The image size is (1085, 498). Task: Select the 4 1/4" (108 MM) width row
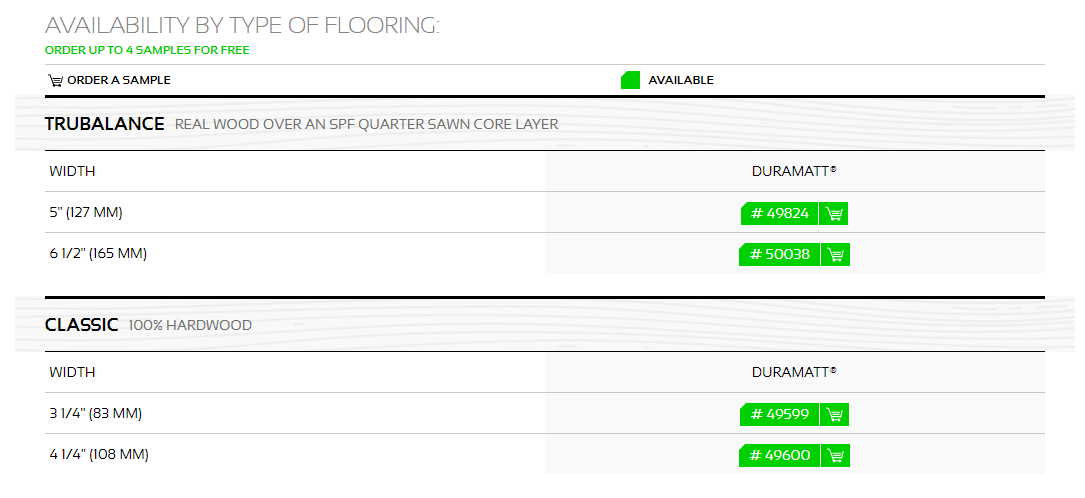545,454
